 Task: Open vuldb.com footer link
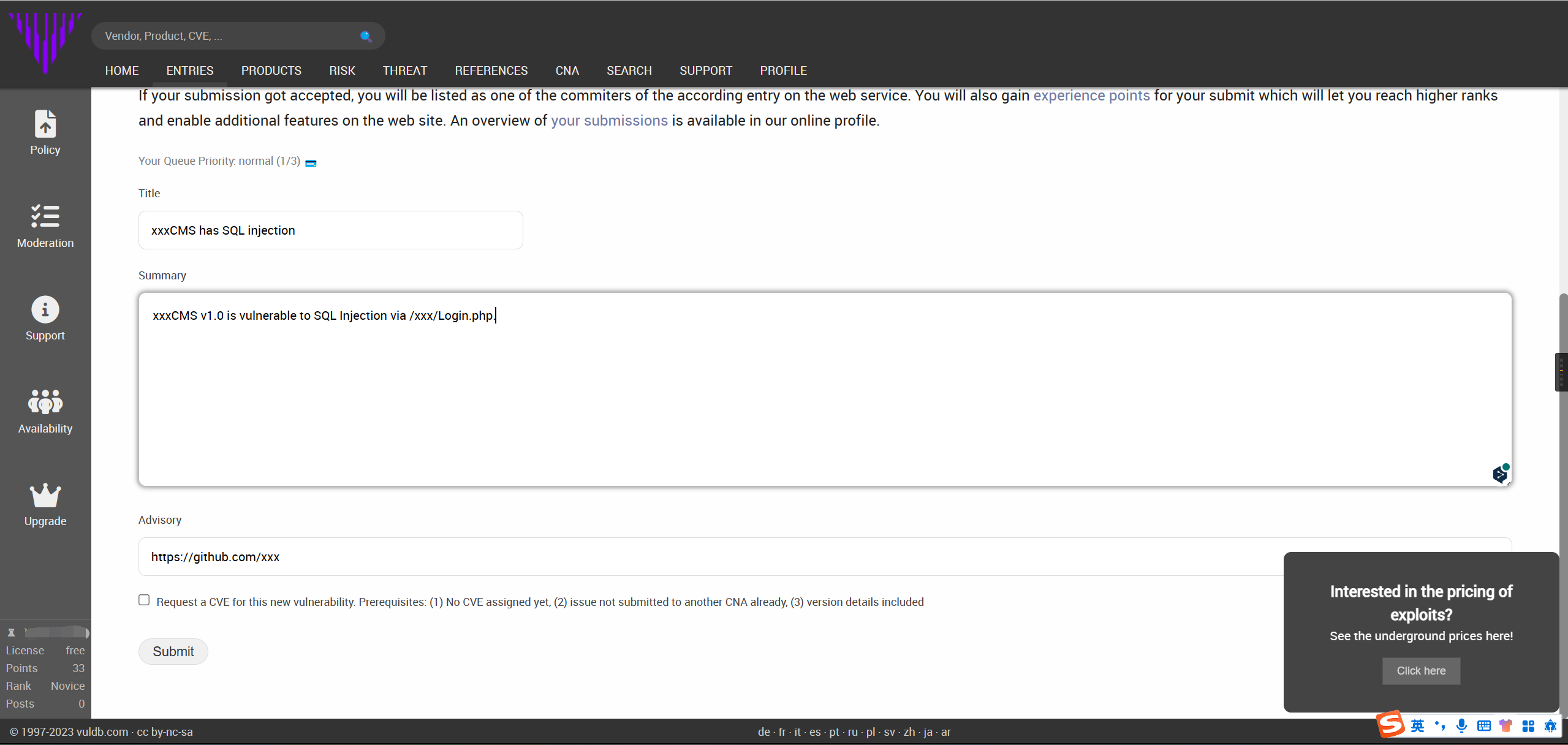pos(102,732)
